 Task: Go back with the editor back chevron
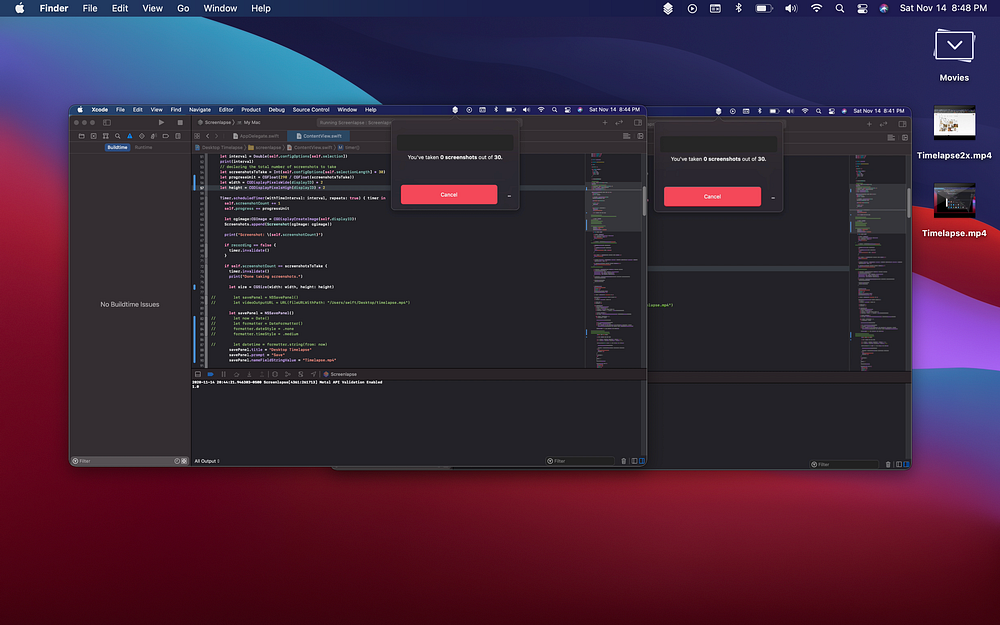pos(207,136)
